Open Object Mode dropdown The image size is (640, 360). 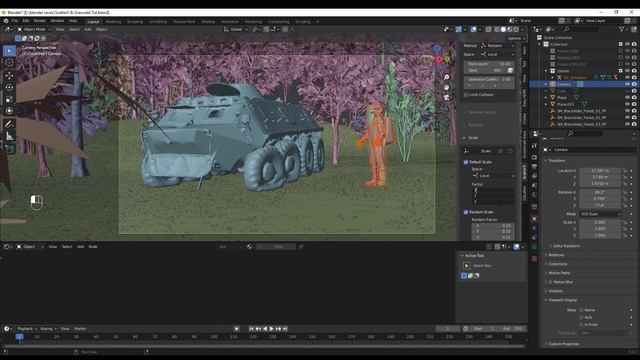[x=34, y=29]
